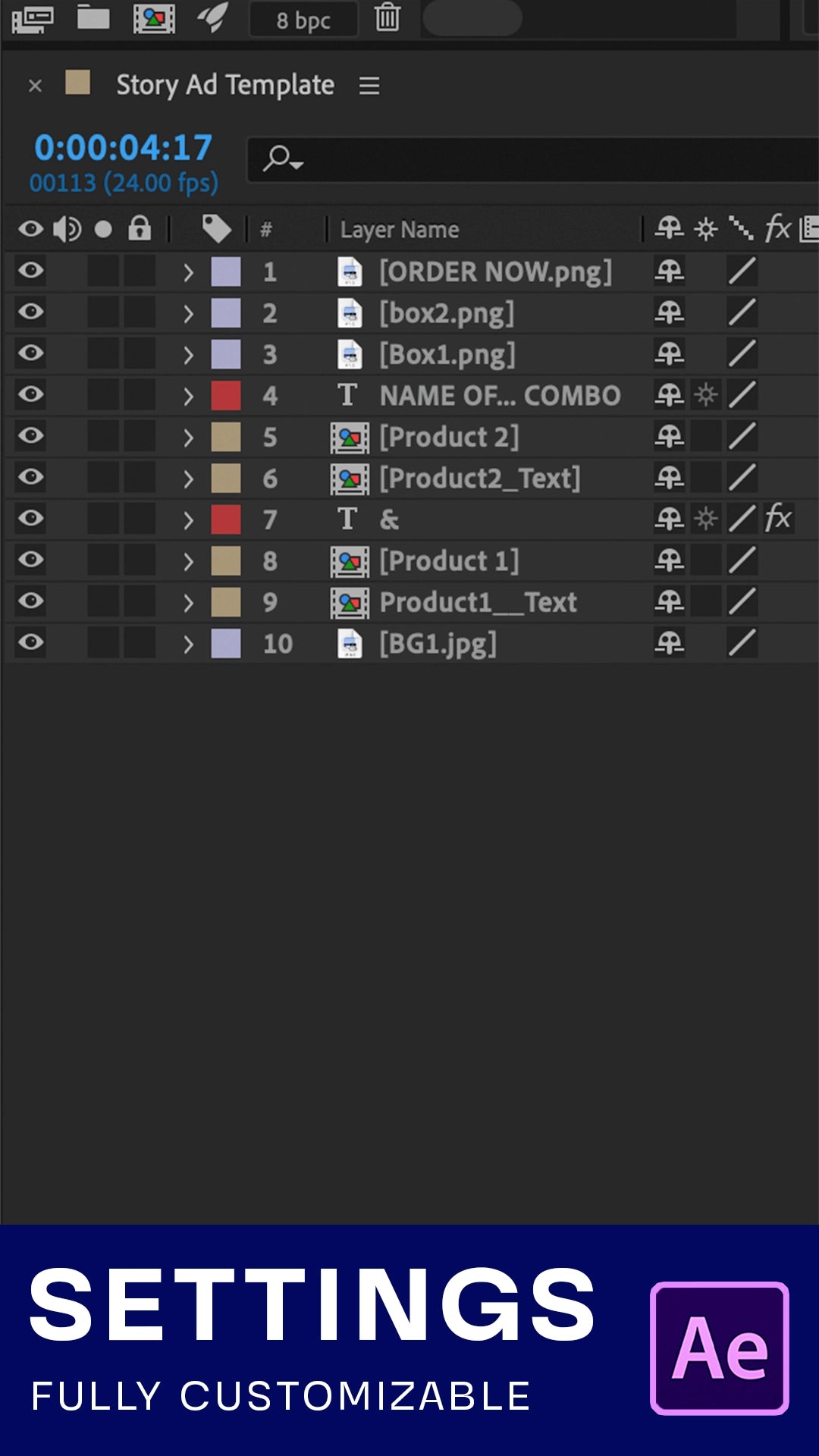Expand the Product 2 layer properties

tap(189, 438)
